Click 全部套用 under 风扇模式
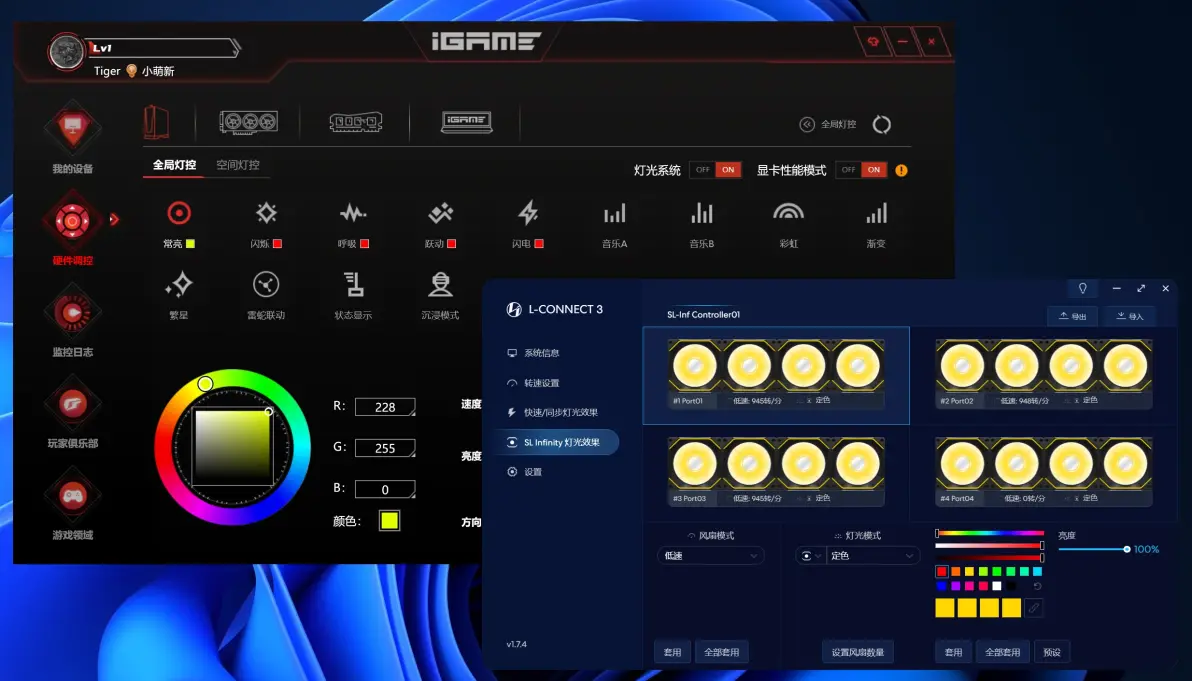1192x681 pixels. 721,652
